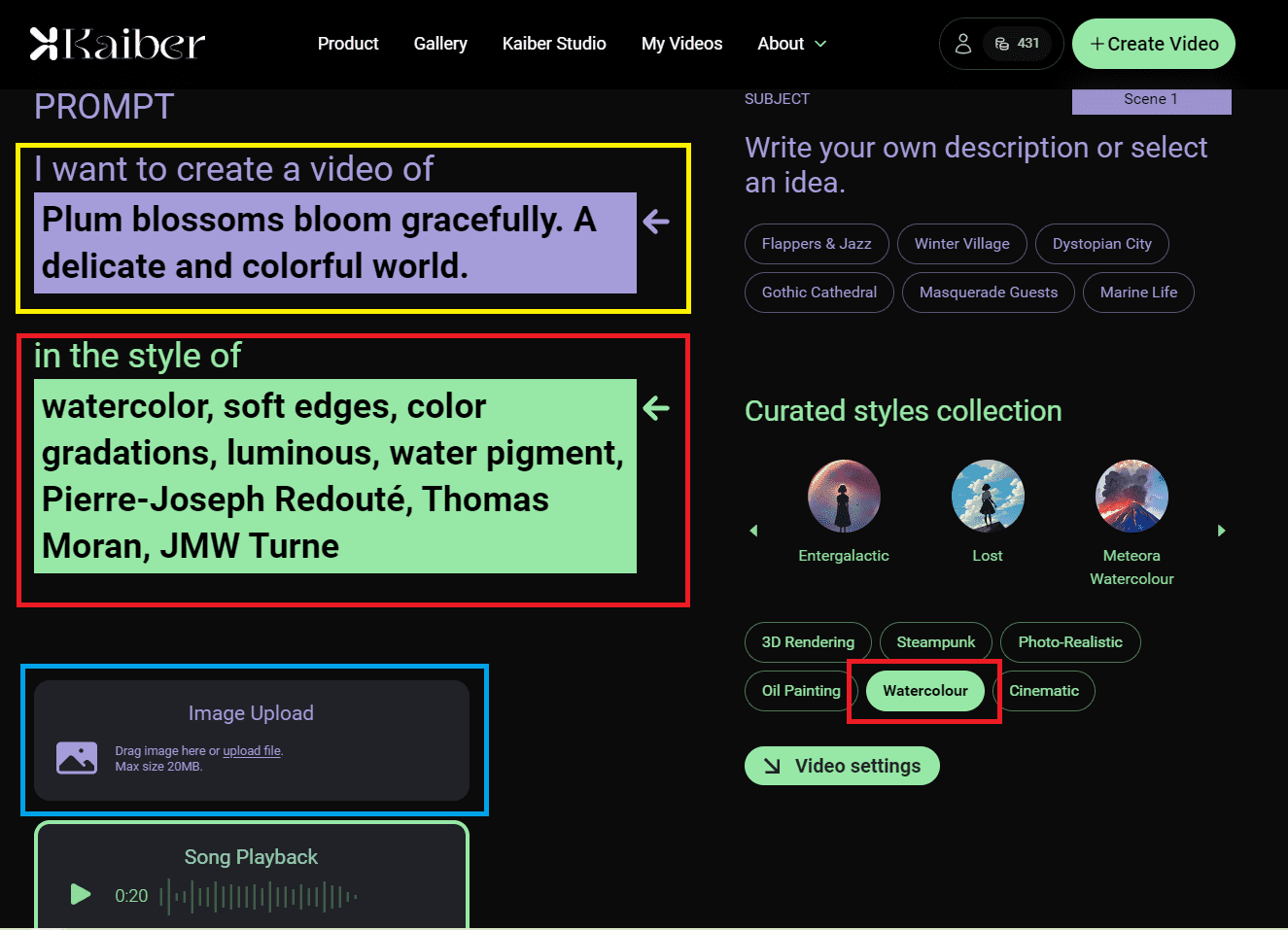Go to My Videos page

(681, 44)
